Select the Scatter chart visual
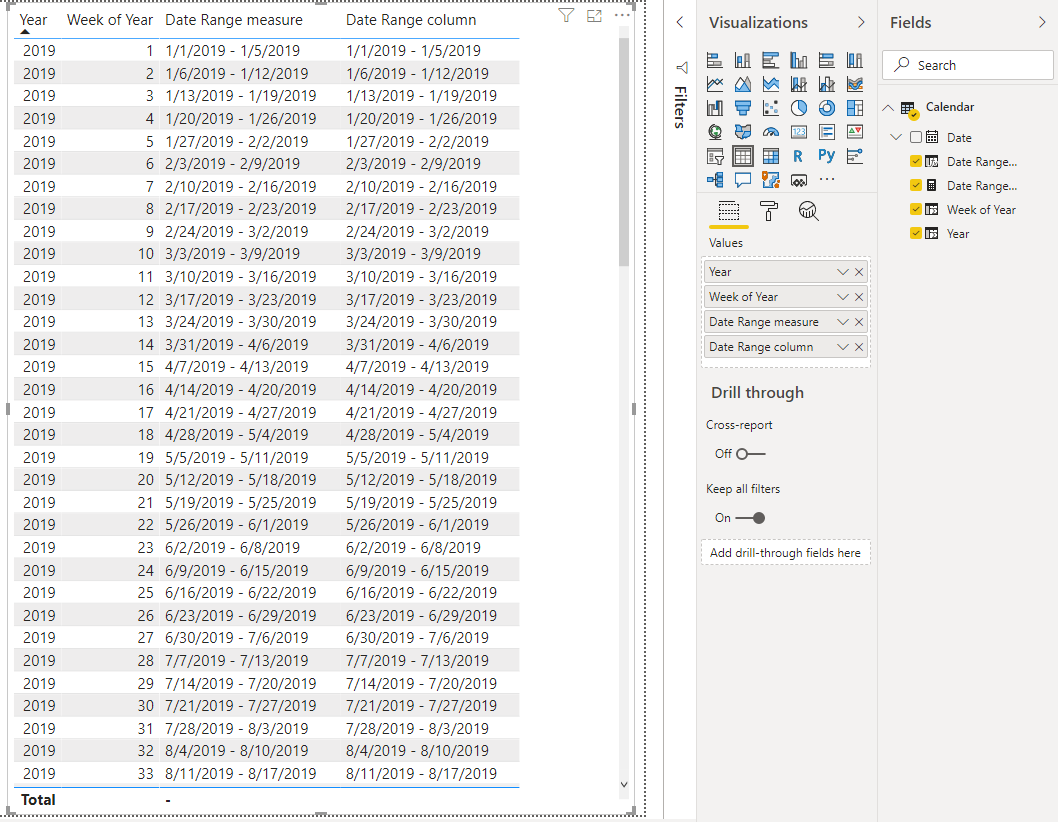The width and height of the screenshot is (1058, 822). 771,108
